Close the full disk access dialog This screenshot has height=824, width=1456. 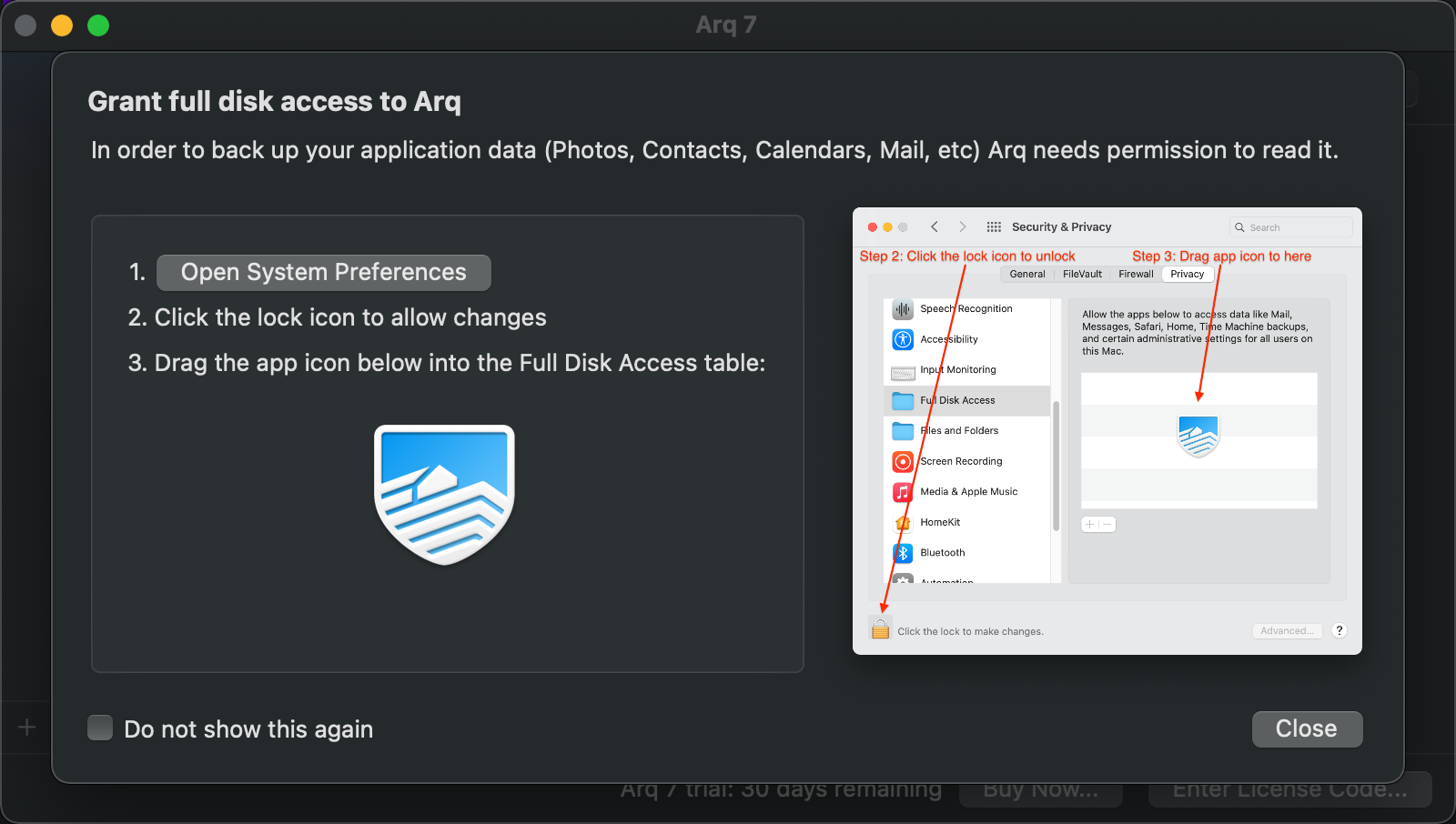click(1306, 729)
